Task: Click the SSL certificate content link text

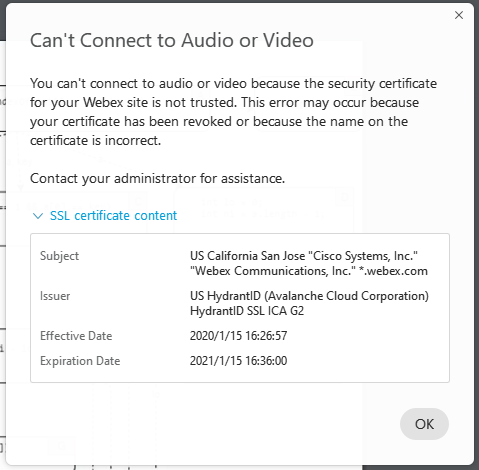Action: click(x=113, y=216)
